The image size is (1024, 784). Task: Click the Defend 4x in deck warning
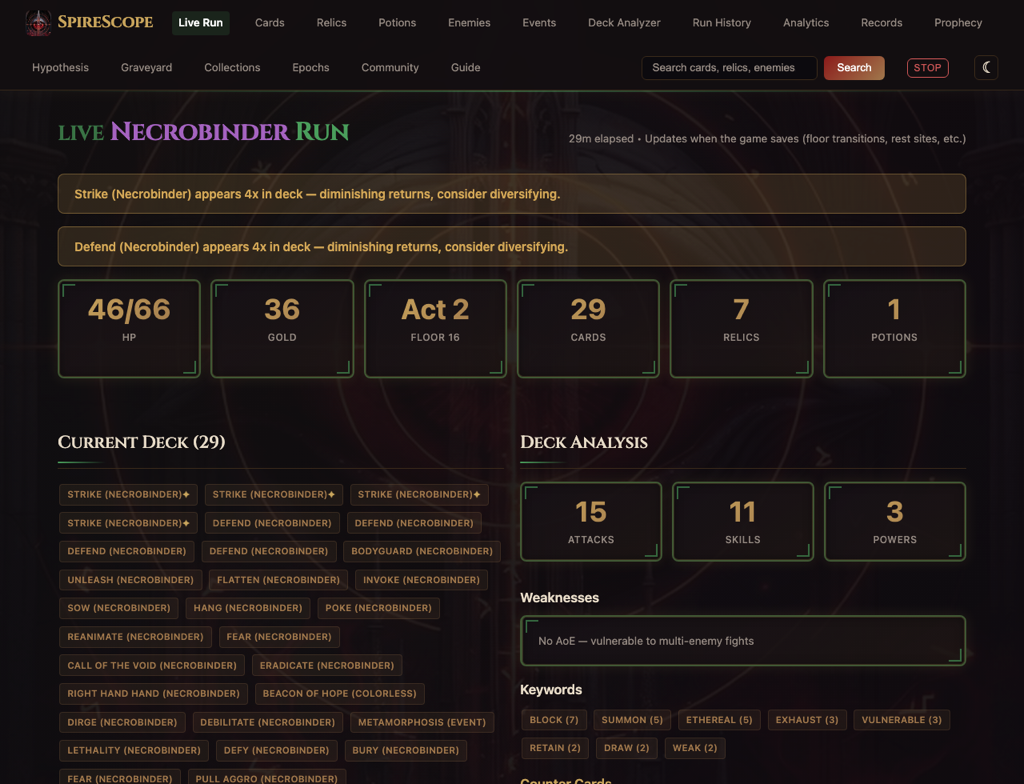coord(511,246)
